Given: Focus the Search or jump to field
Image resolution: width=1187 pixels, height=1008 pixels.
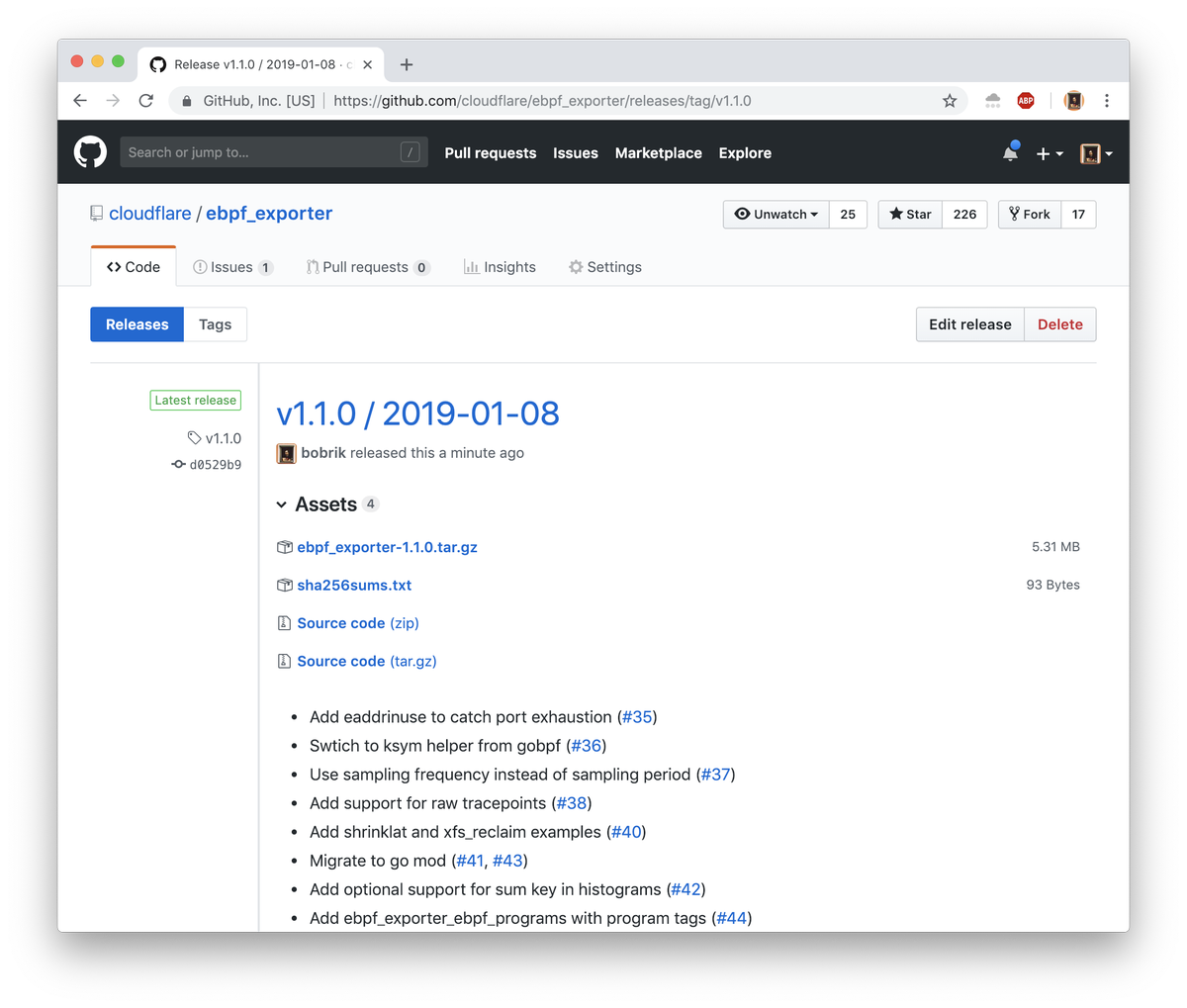Looking at the screenshot, I should point(274,152).
